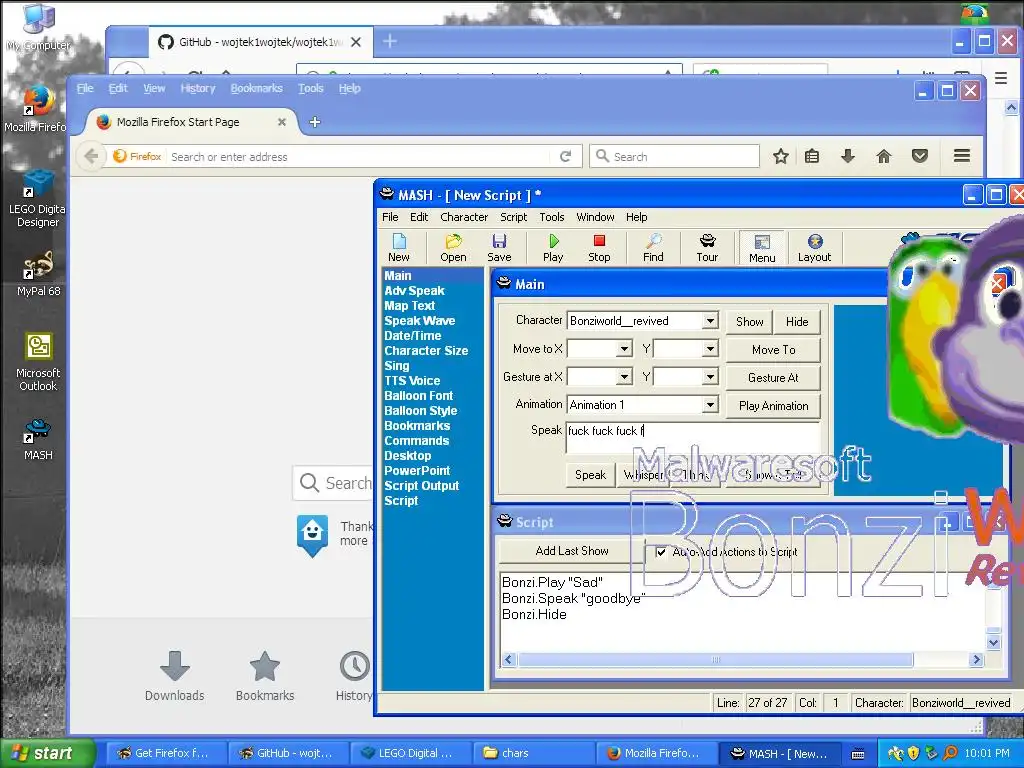Expand the Character dropdown Bonziworld__revived

[710, 321]
